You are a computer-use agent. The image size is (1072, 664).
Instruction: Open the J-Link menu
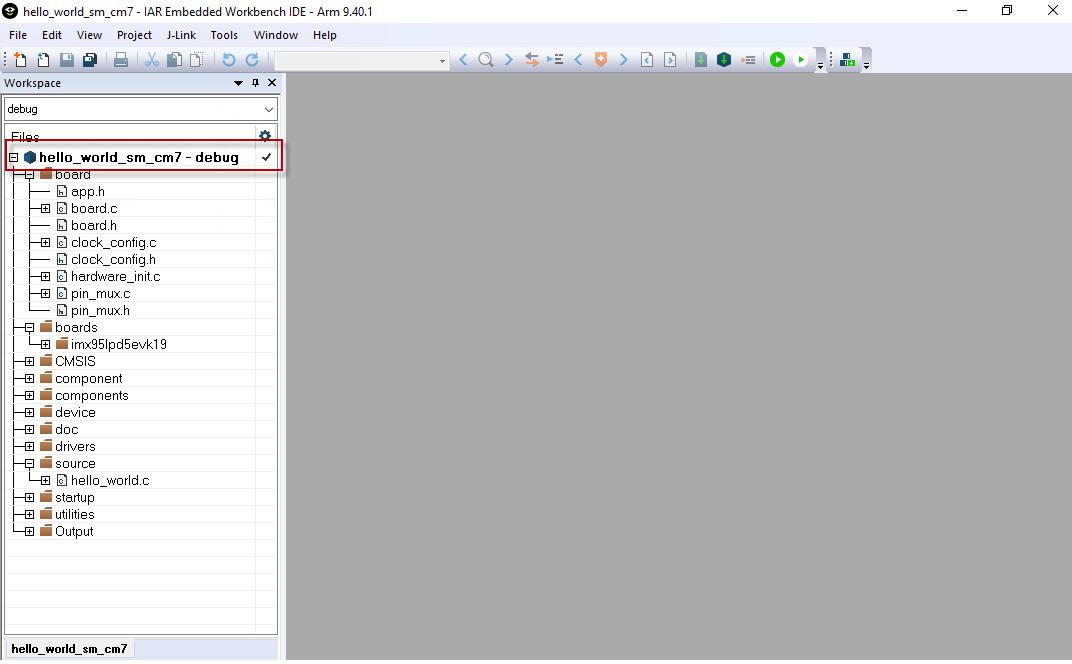181,35
